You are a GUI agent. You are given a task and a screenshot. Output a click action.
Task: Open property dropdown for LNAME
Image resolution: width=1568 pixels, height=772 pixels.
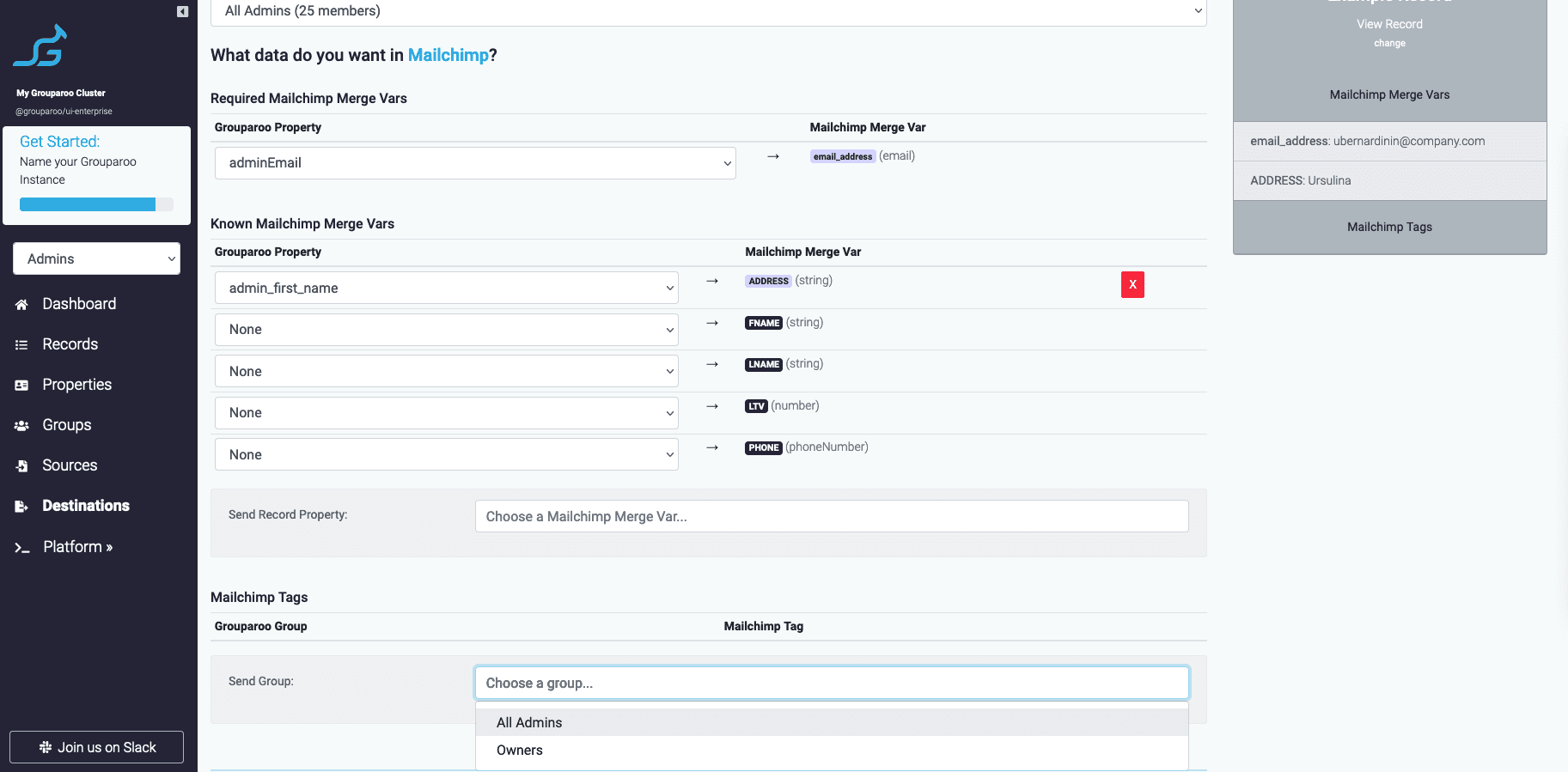pyautogui.click(x=447, y=371)
